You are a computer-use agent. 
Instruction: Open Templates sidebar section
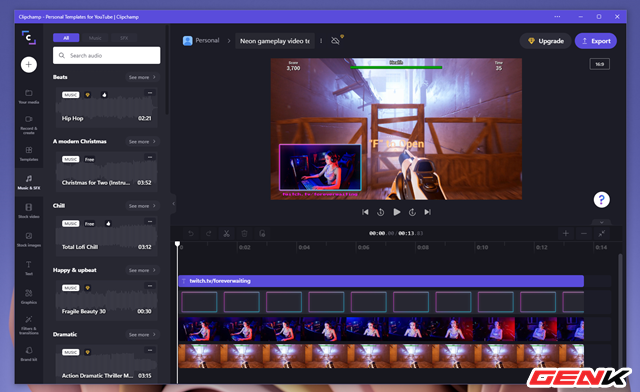tap(29, 154)
